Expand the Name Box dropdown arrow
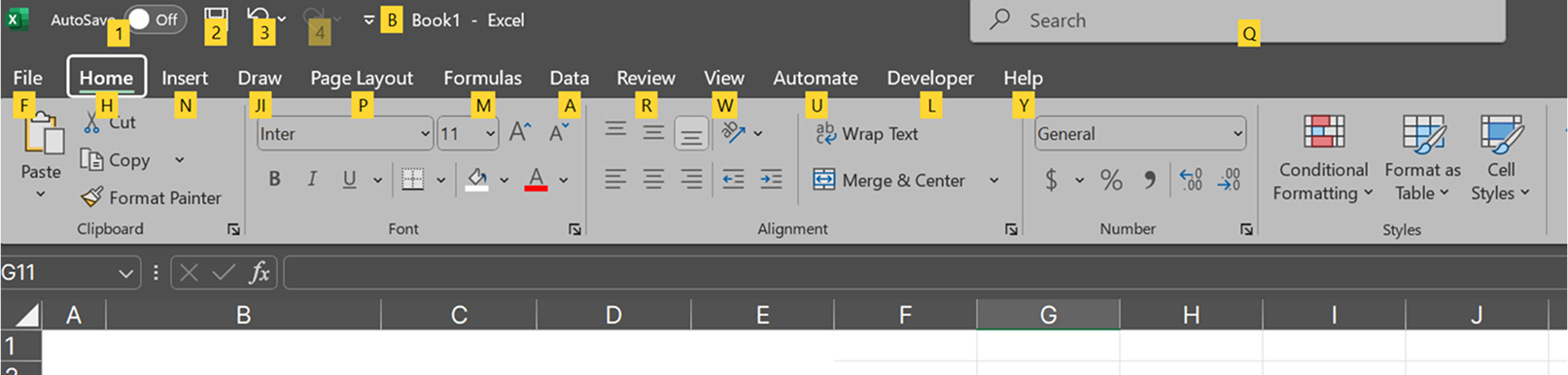 coord(125,274)
